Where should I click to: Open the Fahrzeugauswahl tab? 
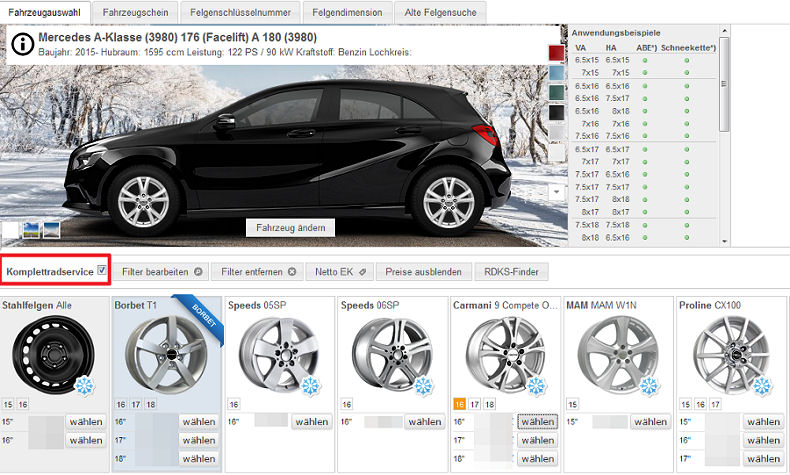pyautogui.click(x=44, y=13)
